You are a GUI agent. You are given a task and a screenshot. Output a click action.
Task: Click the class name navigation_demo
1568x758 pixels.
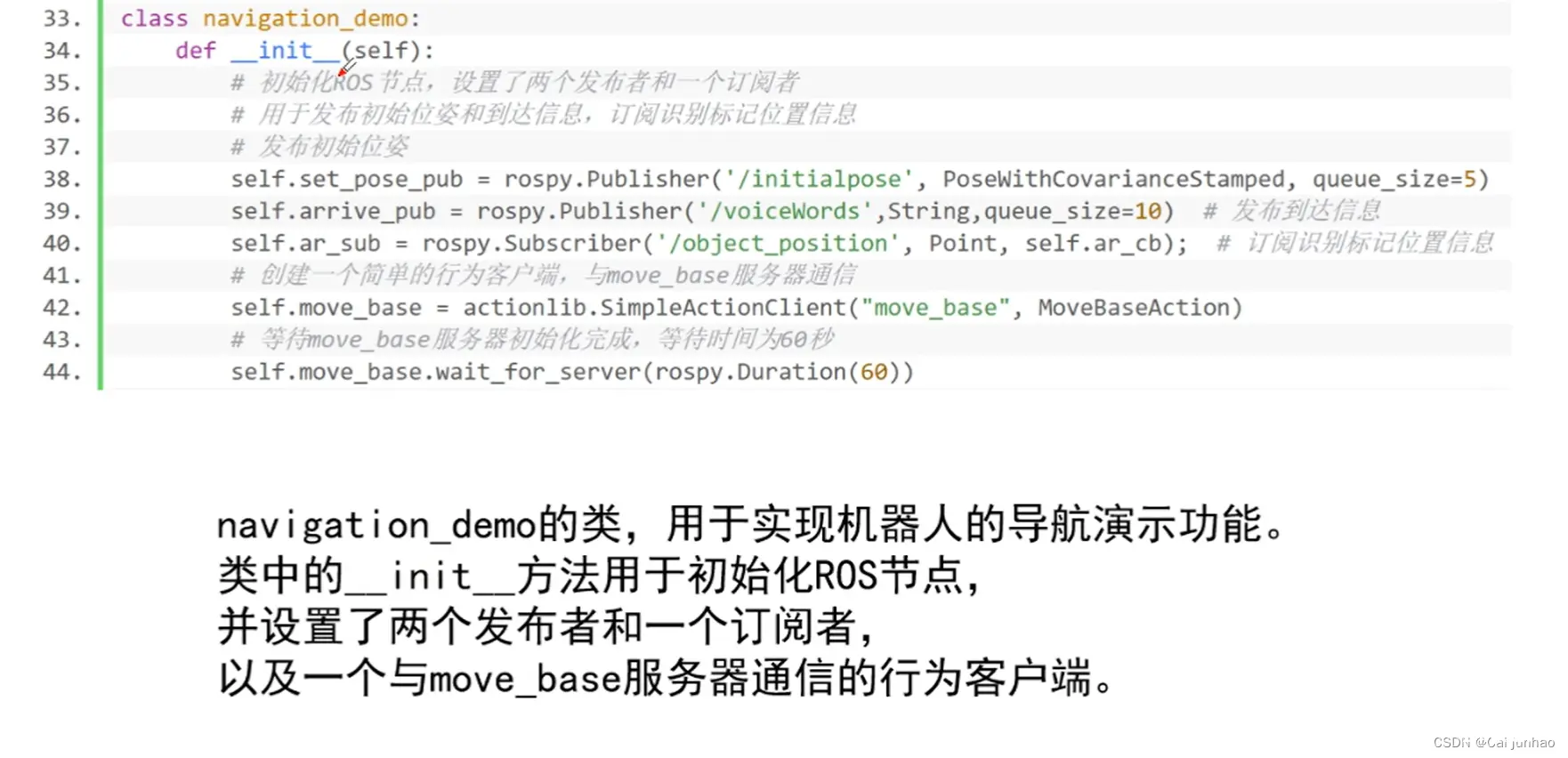[x=305, y=19]
